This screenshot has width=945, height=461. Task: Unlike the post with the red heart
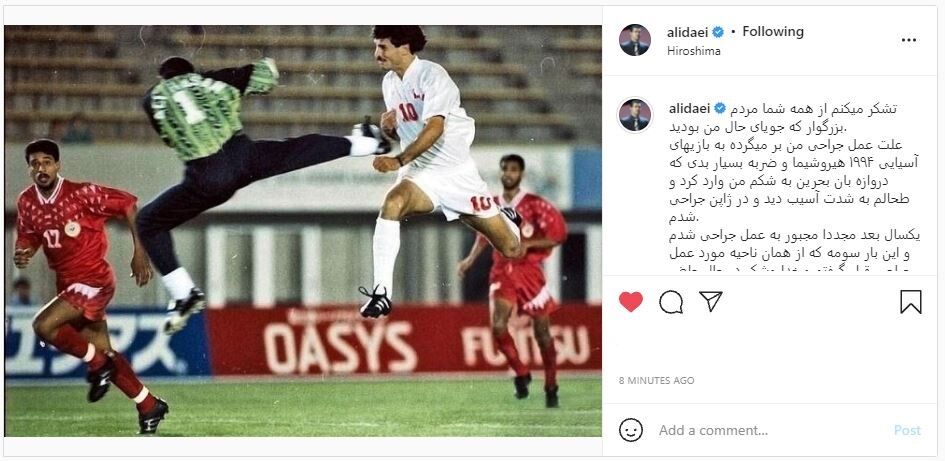(x=630, y=301)
